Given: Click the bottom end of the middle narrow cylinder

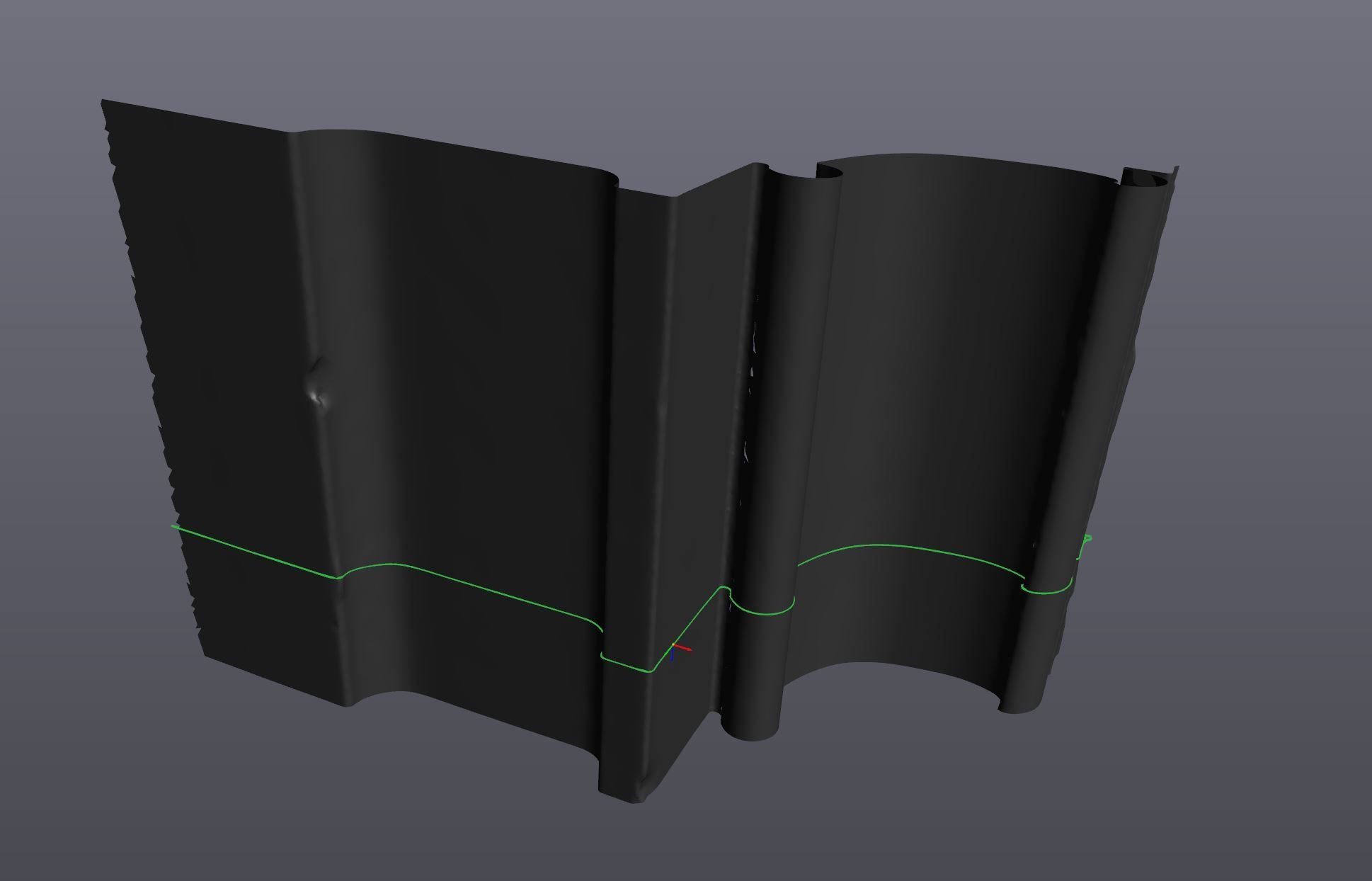Looking at the screenshot, I should 750,733.
